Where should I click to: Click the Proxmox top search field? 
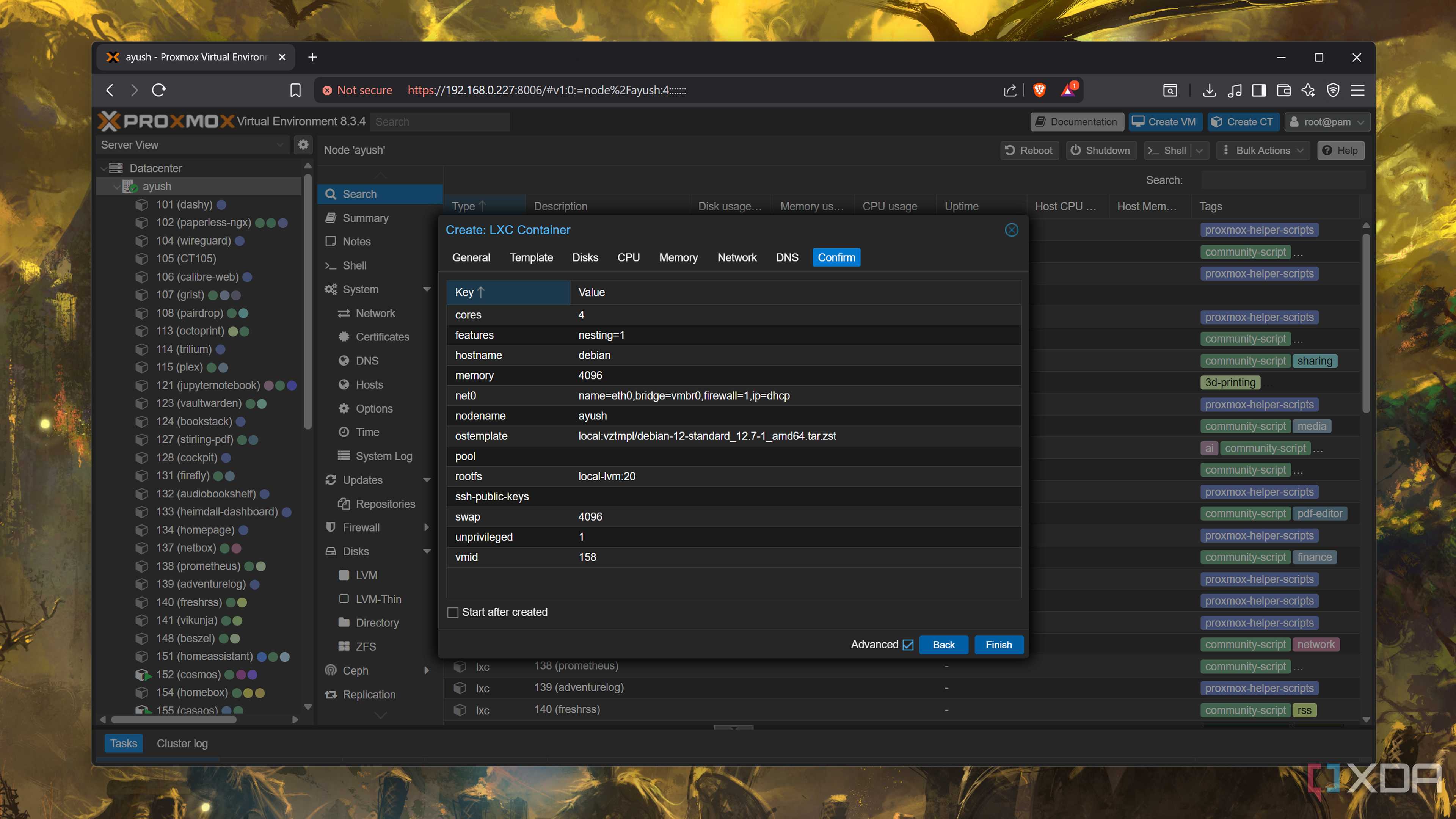click(x=440, y=121)
